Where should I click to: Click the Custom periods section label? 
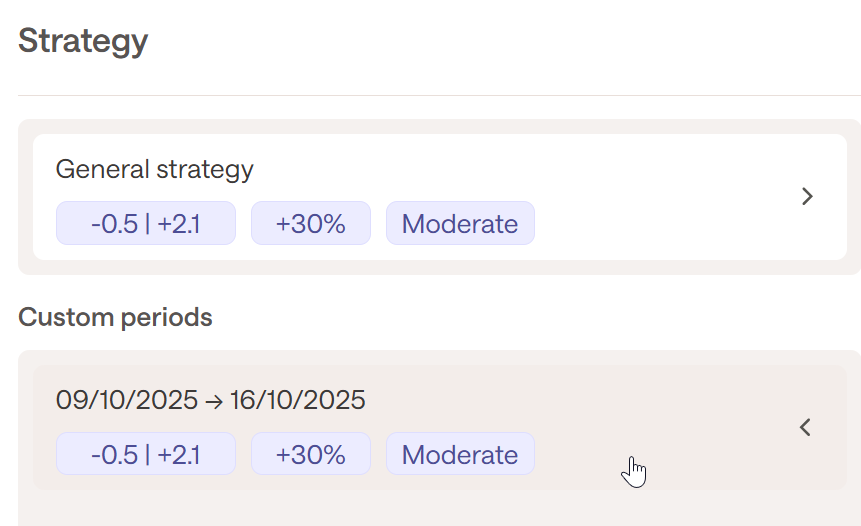click(115, 318)
